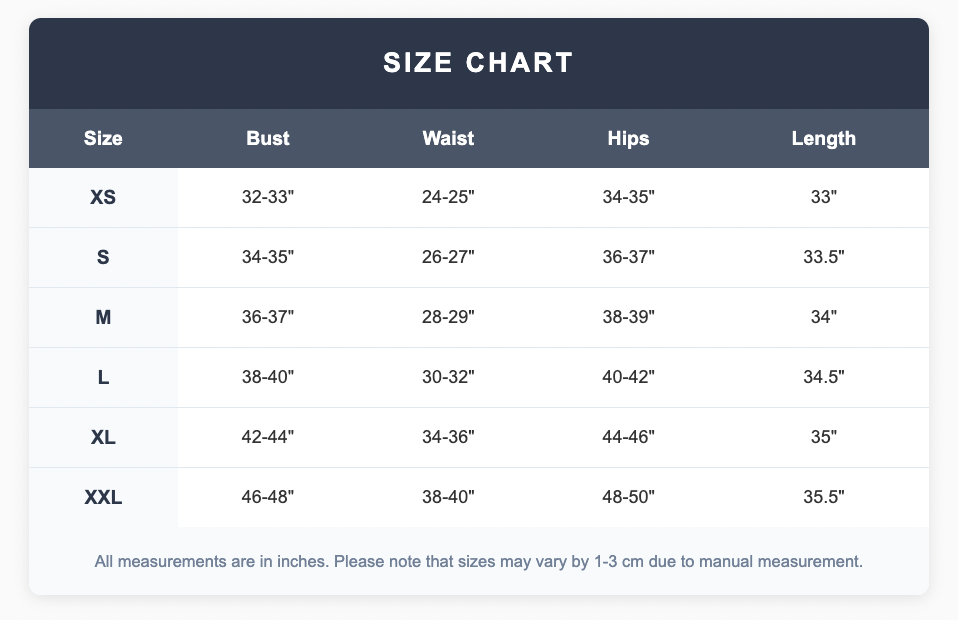Select the Length column header
The image size is (958, 620).
(x=824, y=139)
